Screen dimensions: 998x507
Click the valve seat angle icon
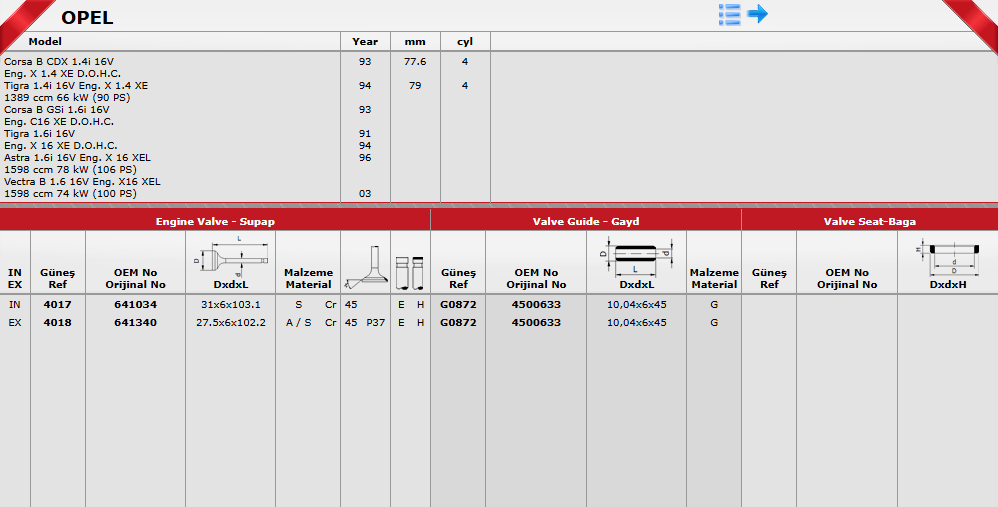pyautogui.click(x=365, y=265)
